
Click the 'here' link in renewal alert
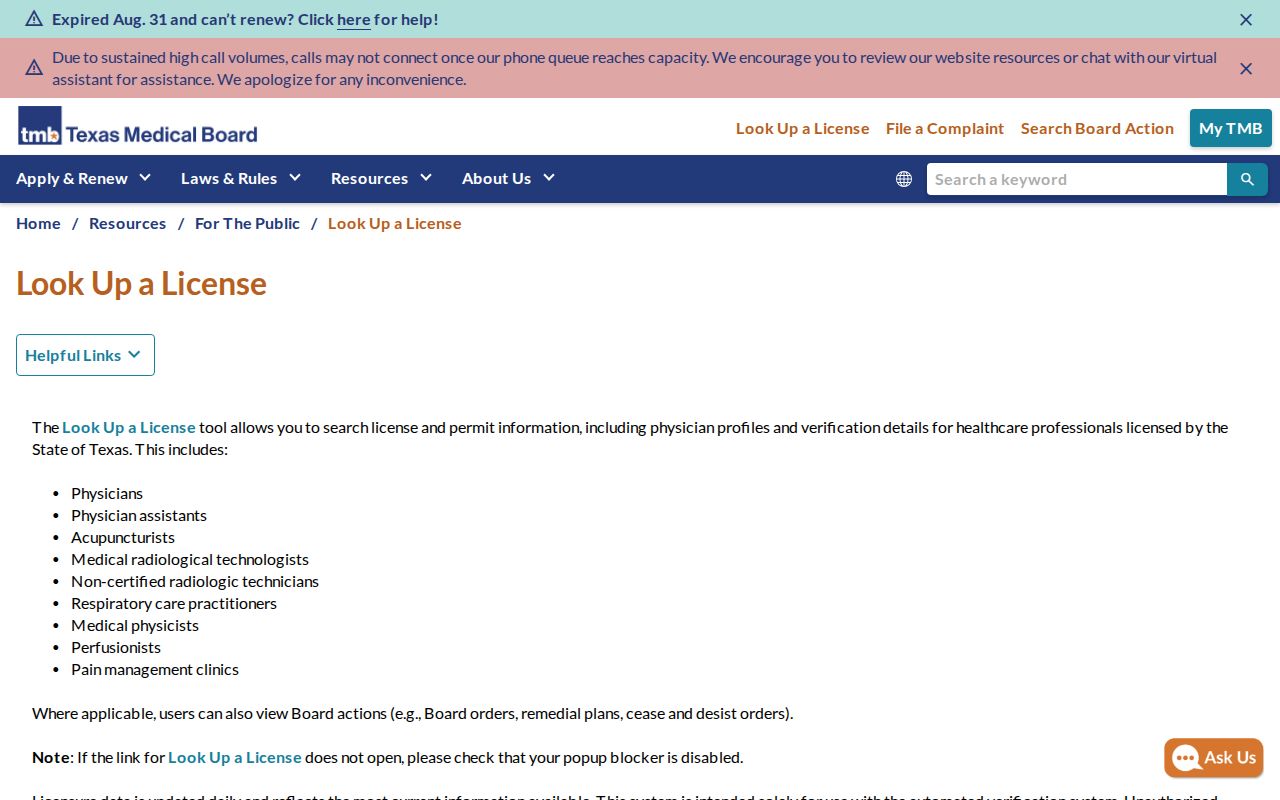coord(354,19)
